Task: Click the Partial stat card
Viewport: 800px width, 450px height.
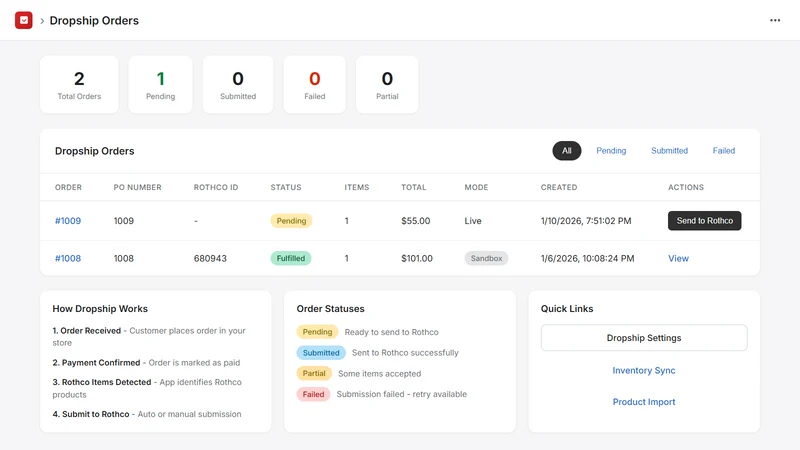Action: tap(387, 85)
